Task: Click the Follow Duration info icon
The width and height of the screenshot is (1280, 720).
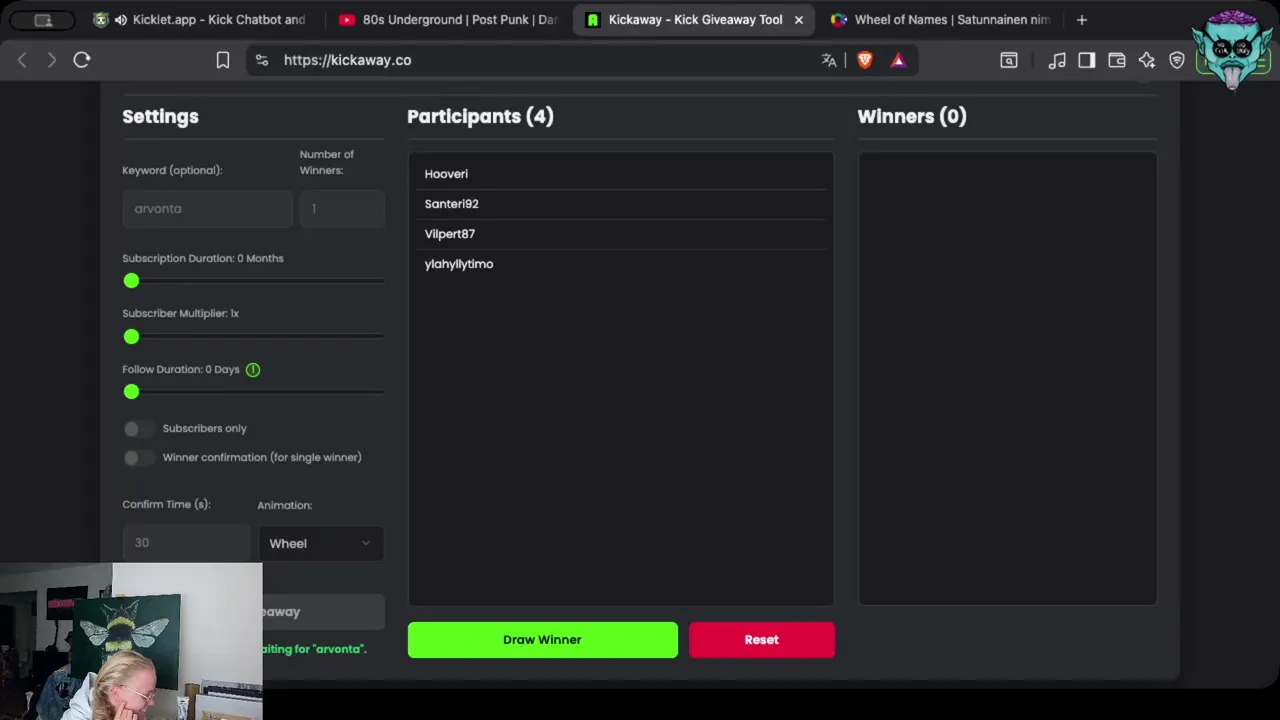Action: click(x=253, y=370)
